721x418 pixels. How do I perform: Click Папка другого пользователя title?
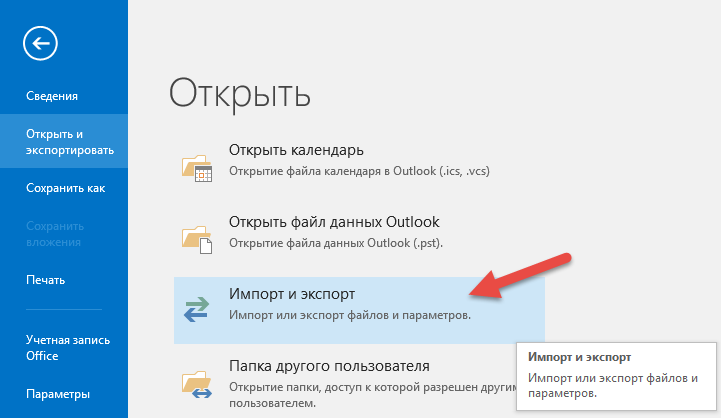329,366
